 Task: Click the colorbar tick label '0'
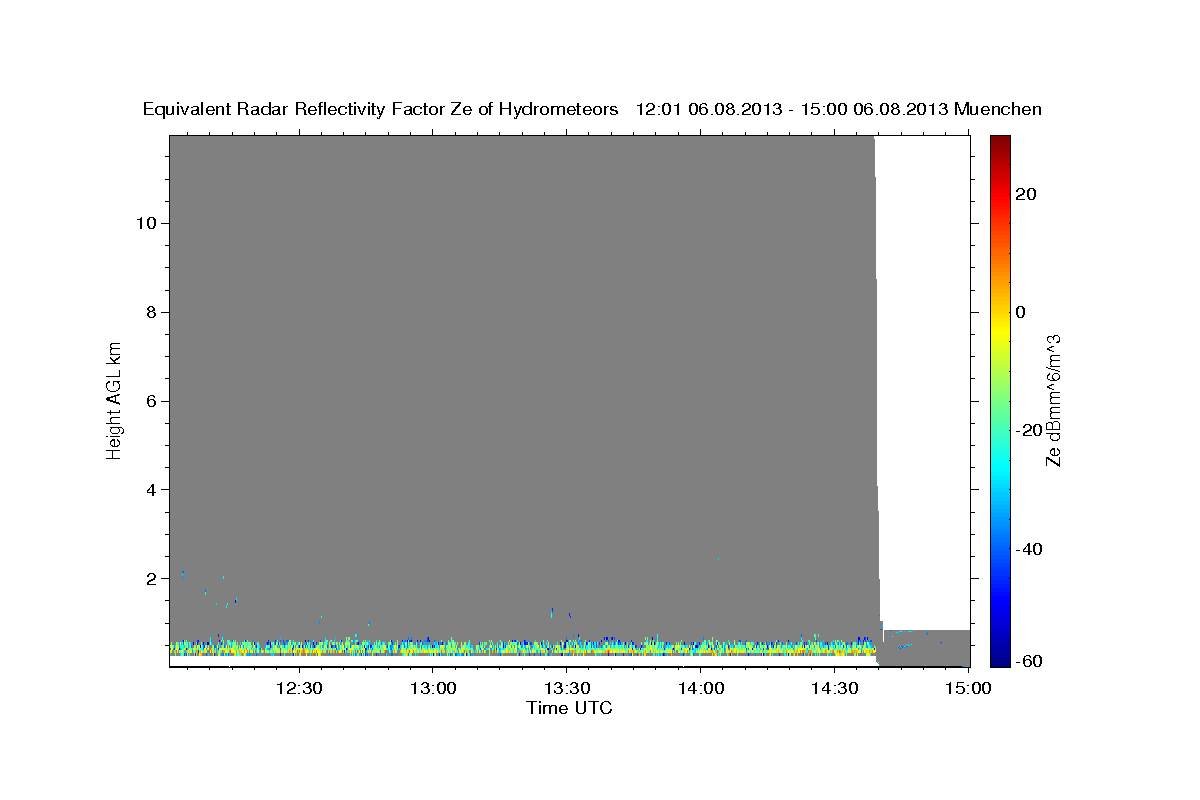click(1021, 312)
